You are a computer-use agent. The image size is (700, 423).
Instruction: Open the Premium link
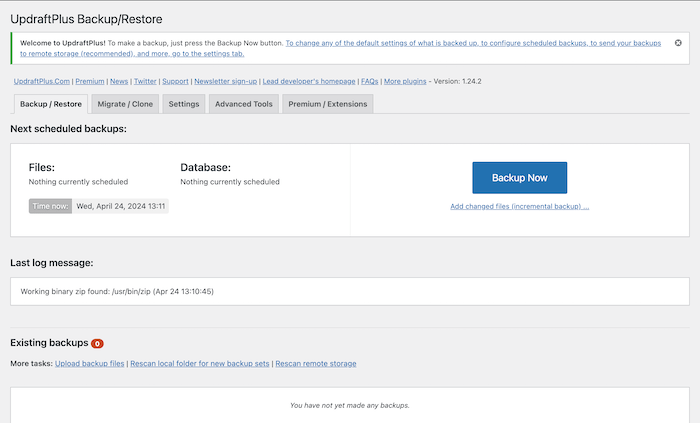coord(90,81)
